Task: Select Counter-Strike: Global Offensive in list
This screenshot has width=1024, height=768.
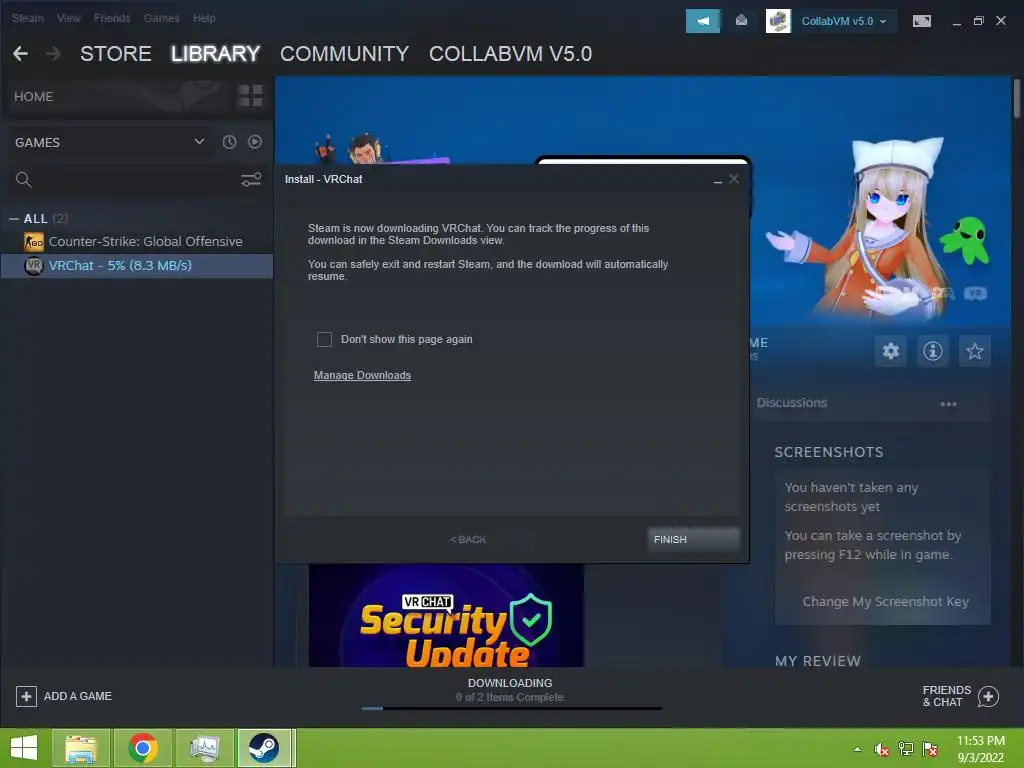Action: tap(136, 242)
